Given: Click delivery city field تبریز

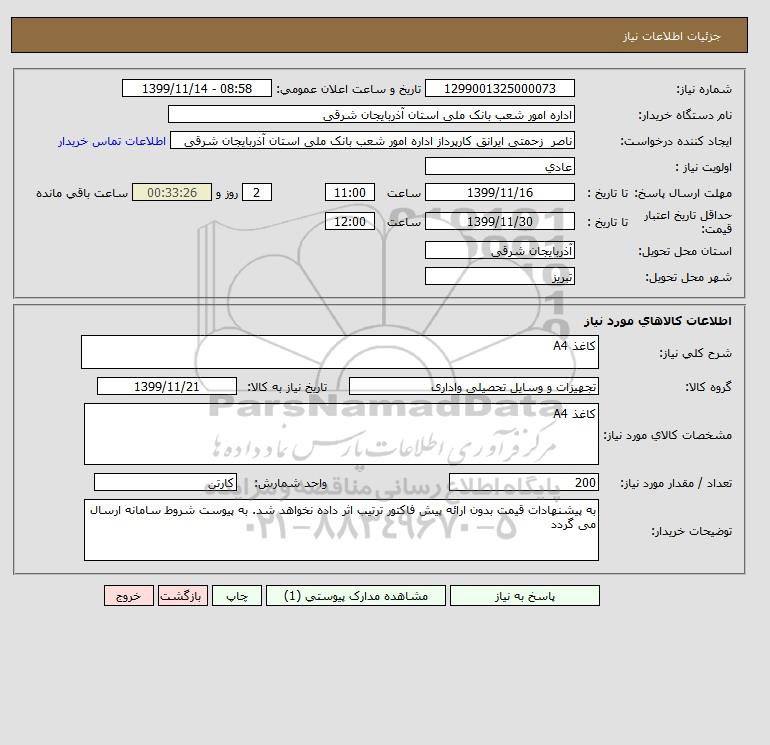Looking at the screenshot, I should click(499, 276).
